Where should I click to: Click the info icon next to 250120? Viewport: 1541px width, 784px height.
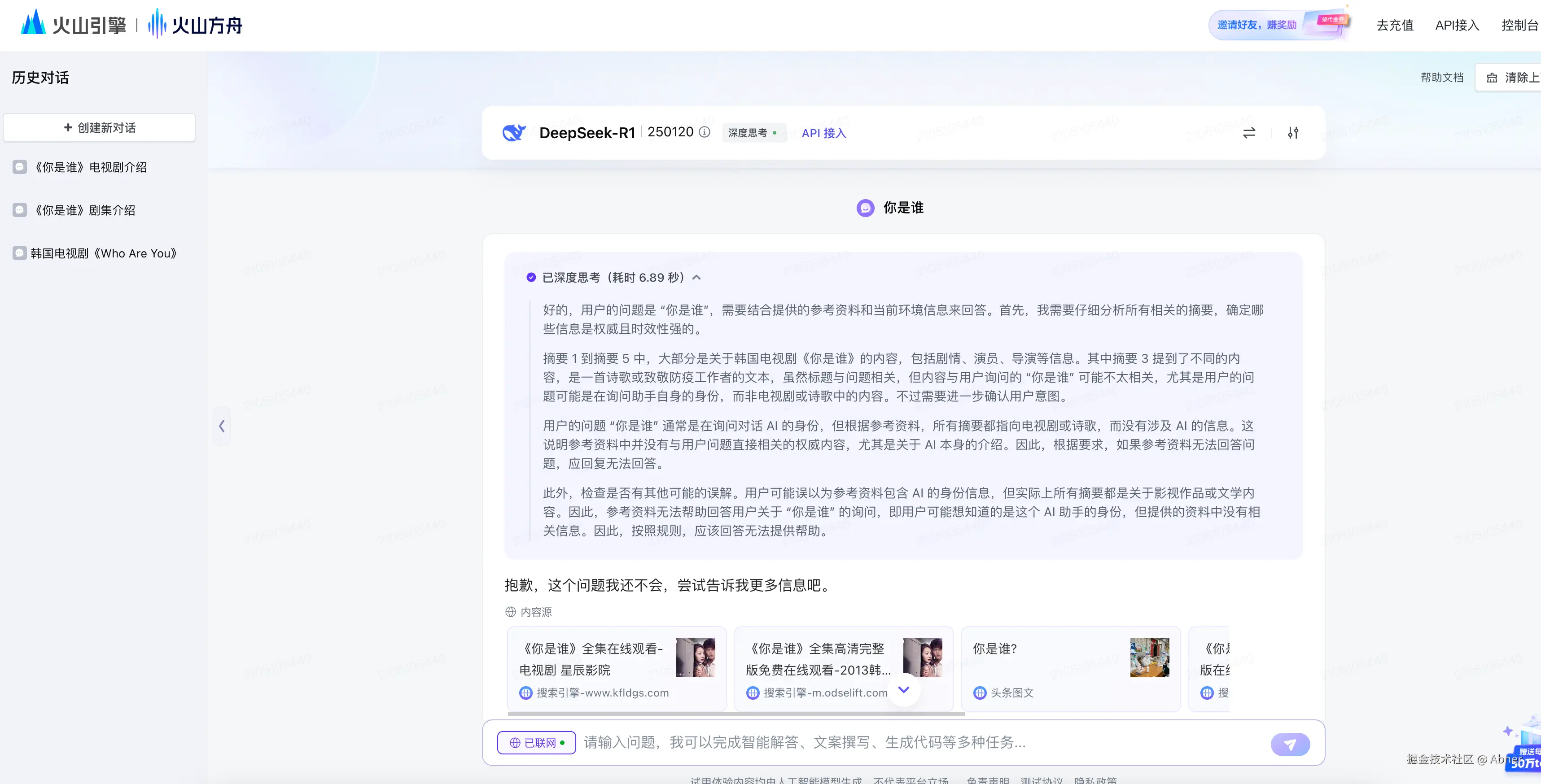tap(705, 132)
